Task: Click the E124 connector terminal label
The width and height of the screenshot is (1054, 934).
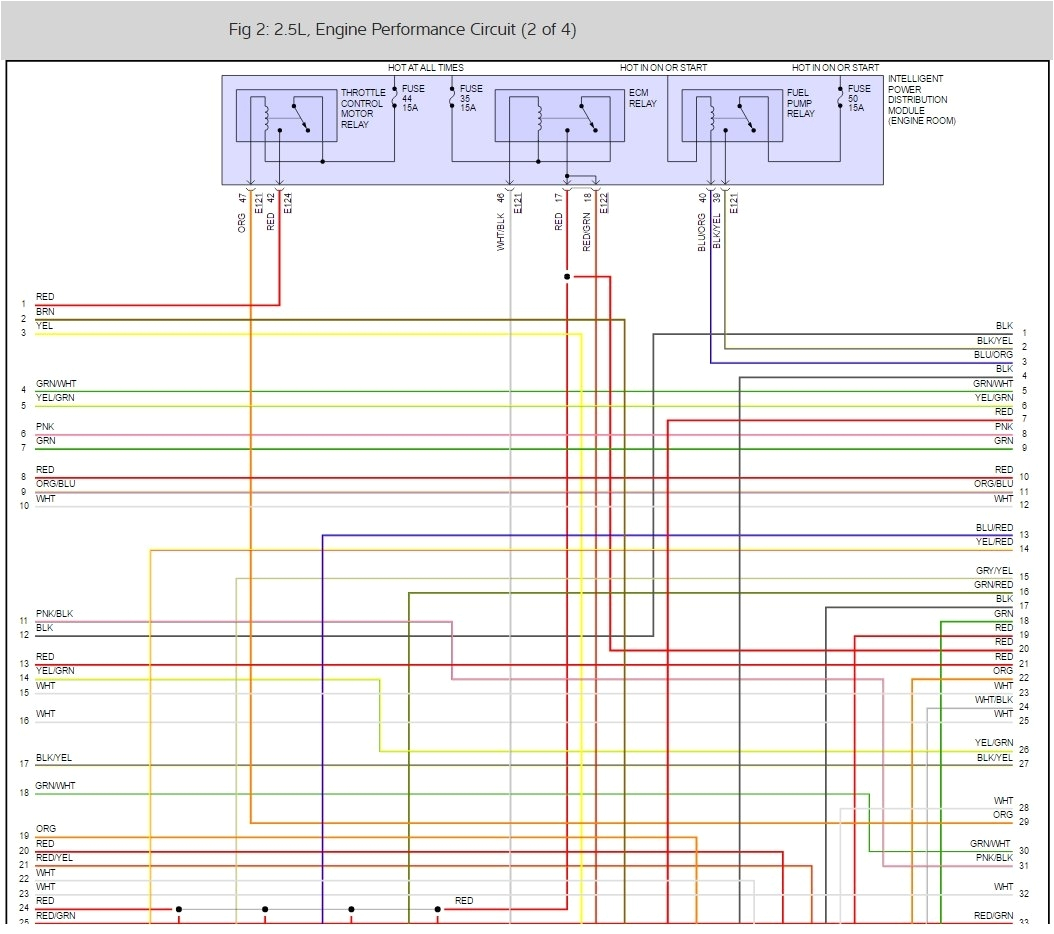Action: pyautogui.click(x=288, y=203)
